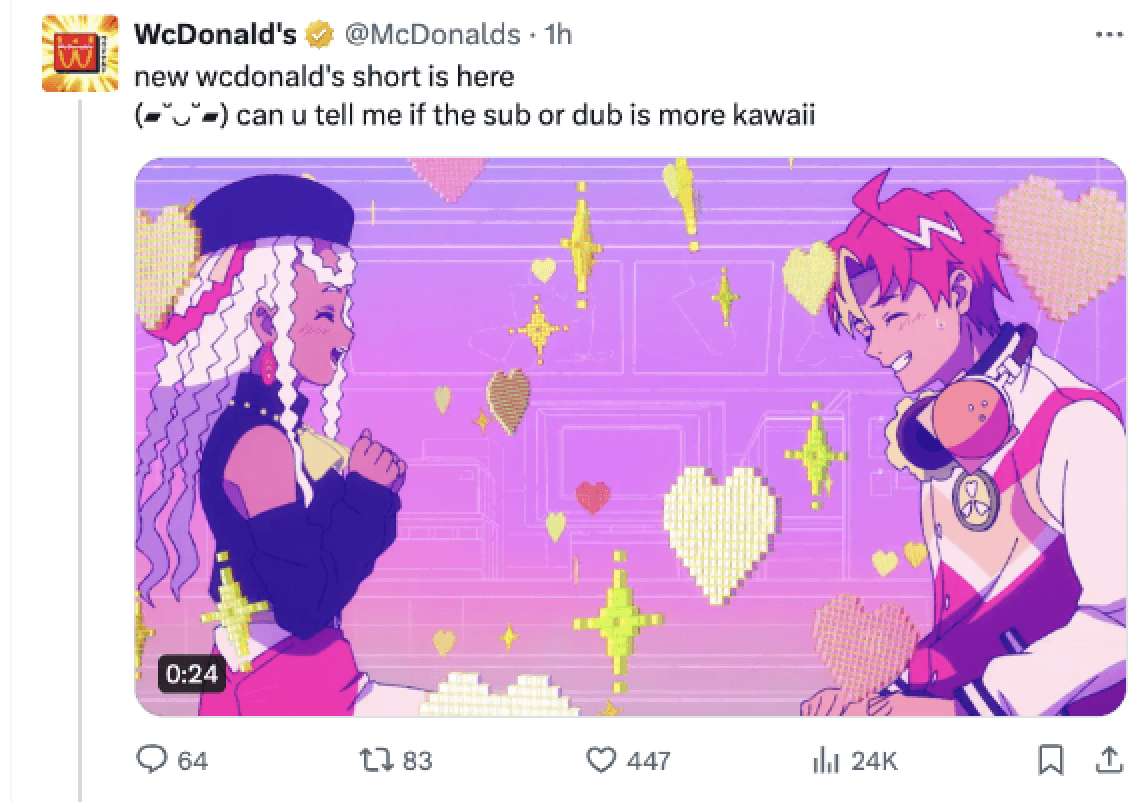Repost the tweet using the retweet icon
Image resolution: width=1144 pixels, height=802 pixels.
click(x=376, y=760)
